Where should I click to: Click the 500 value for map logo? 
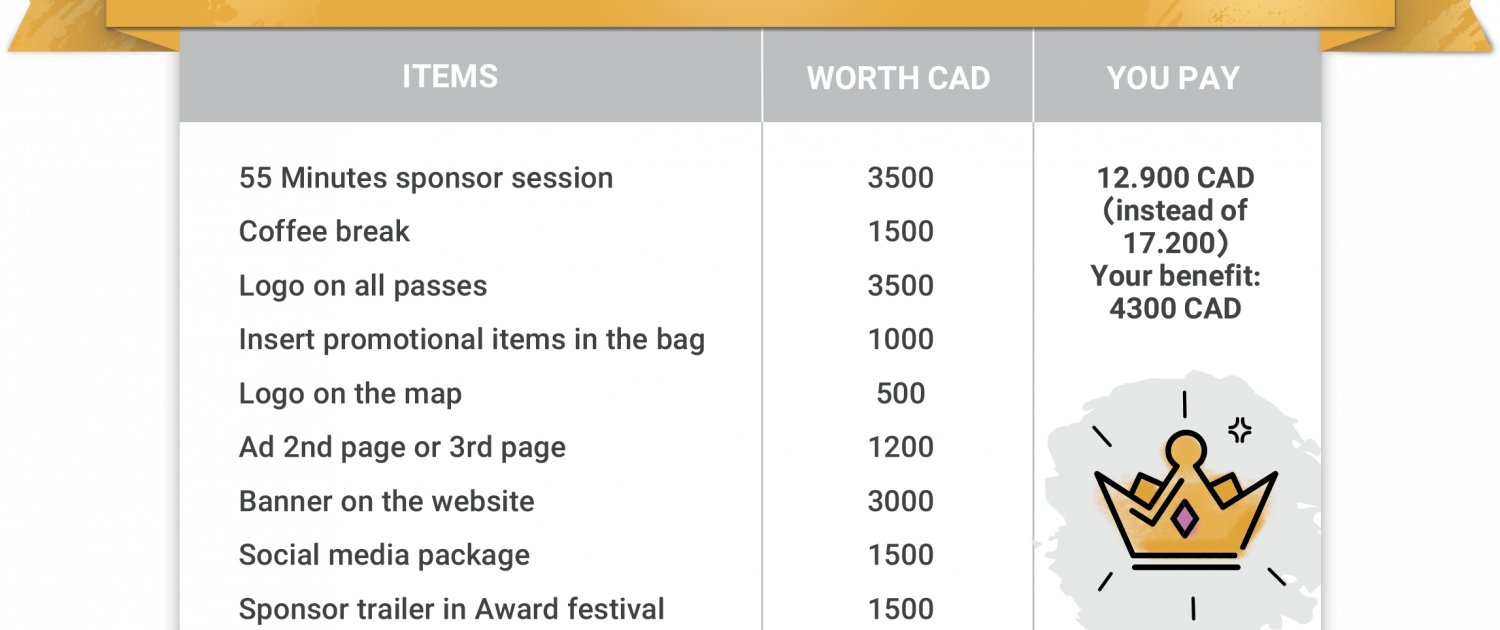click(x=900, y=394)
